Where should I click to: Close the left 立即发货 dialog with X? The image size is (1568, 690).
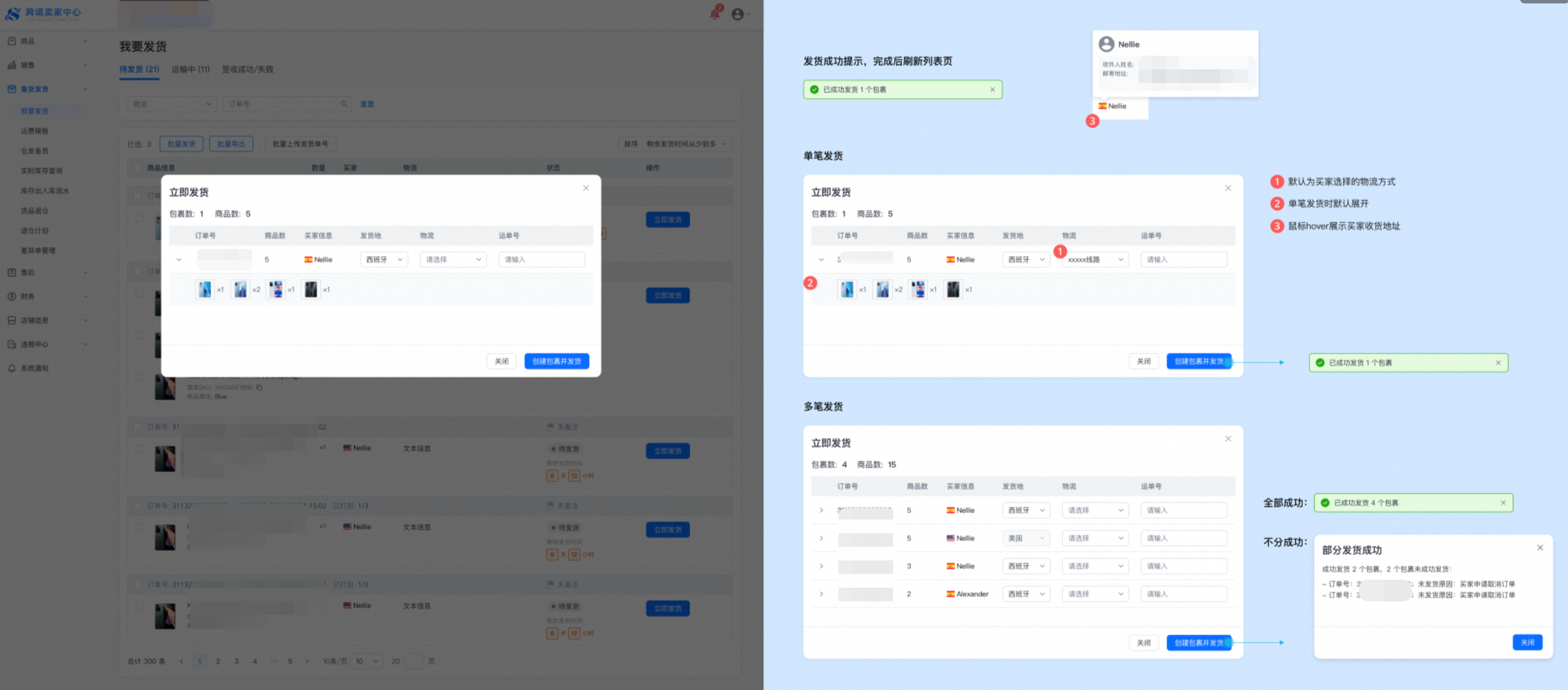pos(586,188)
